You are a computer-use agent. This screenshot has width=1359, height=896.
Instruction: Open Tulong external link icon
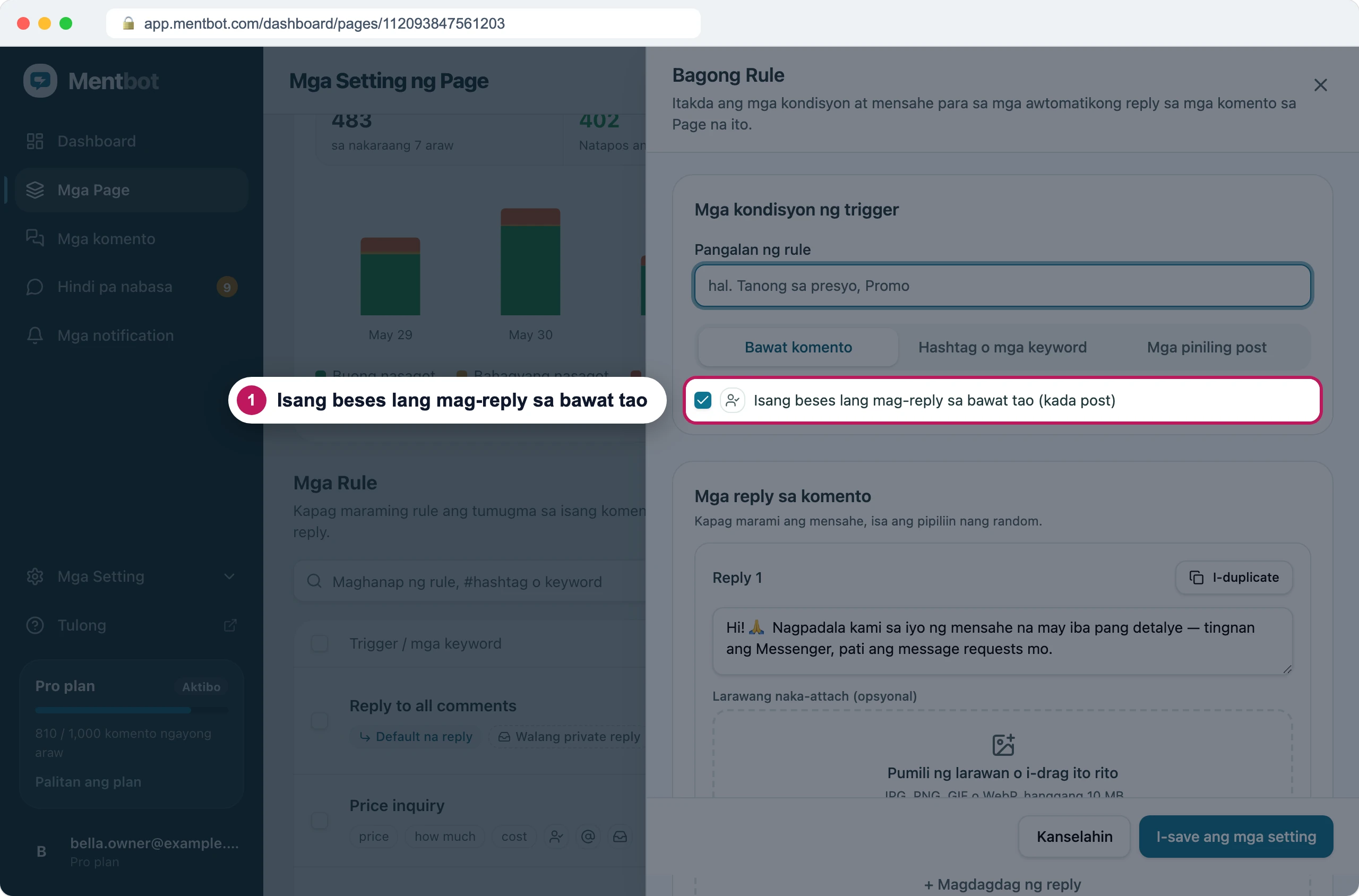pyautogui.click(x=230, y=625)
